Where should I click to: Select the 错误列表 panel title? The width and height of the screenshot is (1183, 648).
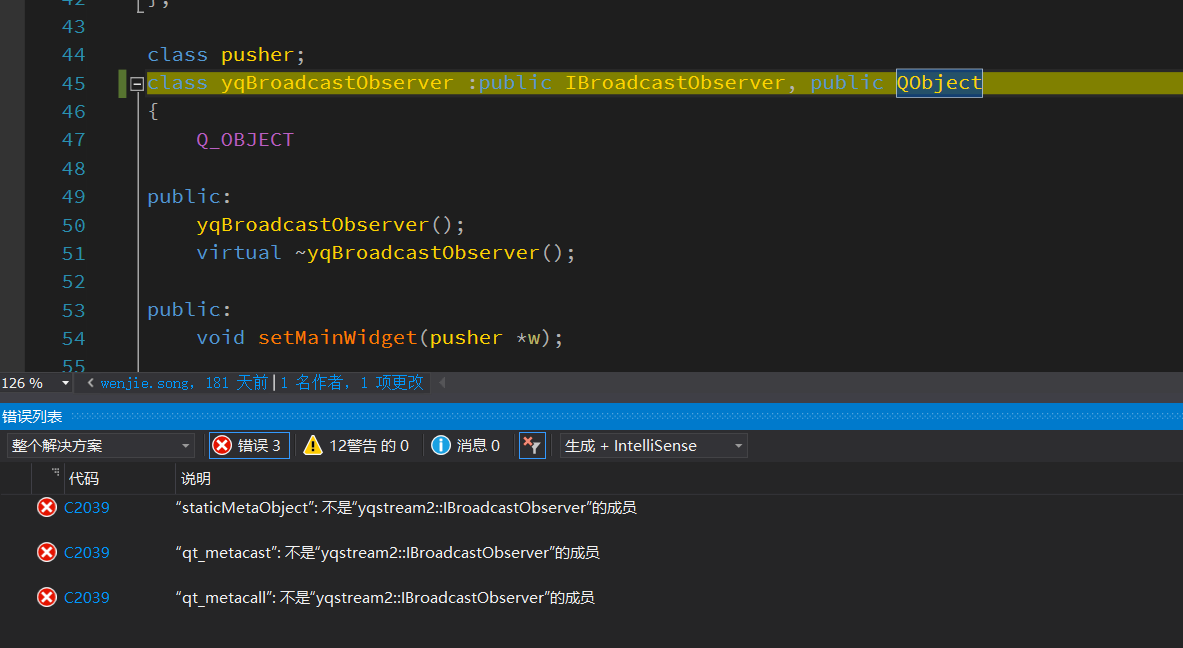[x=33, y=416]
